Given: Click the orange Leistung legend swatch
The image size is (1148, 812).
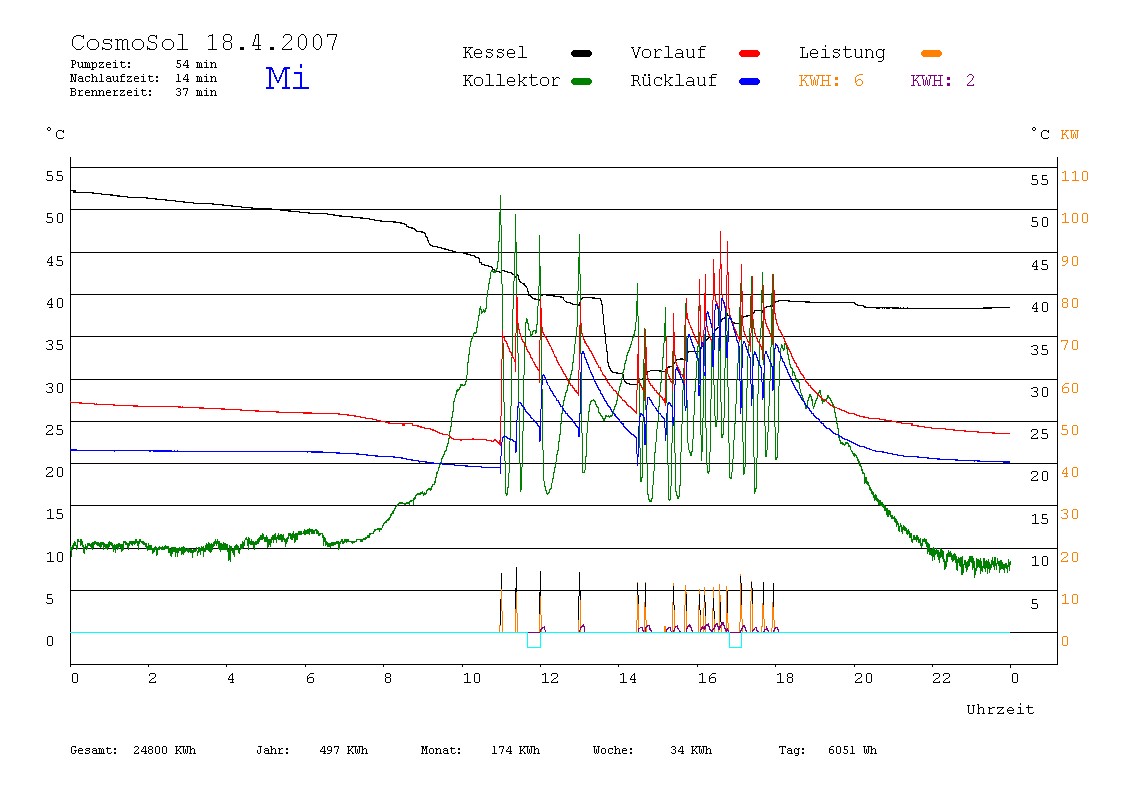Looking at the screenshot, I should (x=931, y=53).
